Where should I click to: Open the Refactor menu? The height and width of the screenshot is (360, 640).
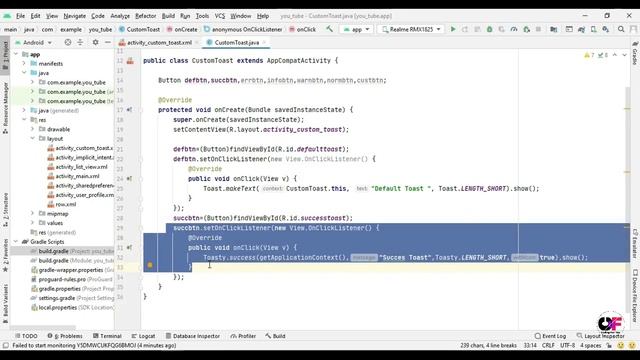tap(145, 16)
